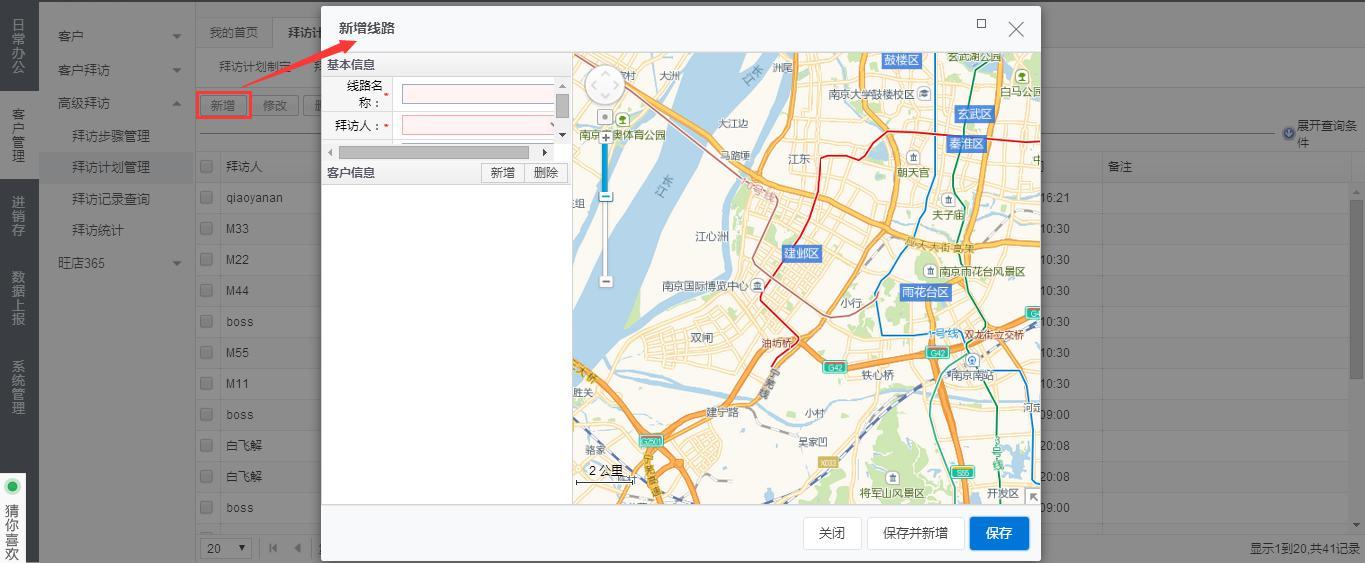
Task: Click the 猜你喜欢 green dot icon
Action: [12, 487]
